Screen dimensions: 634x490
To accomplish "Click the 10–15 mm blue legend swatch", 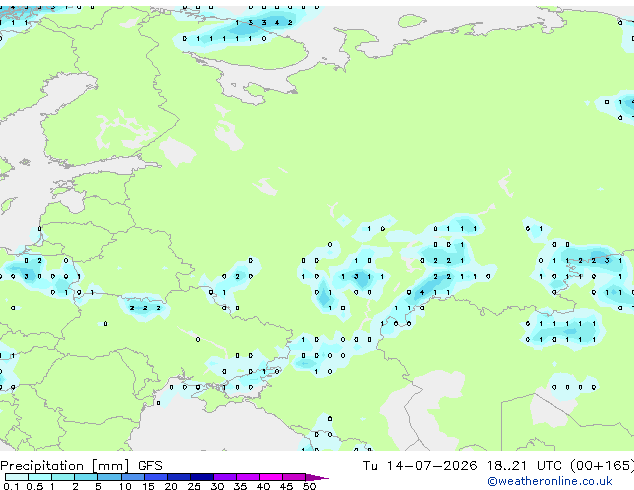I will click(x=132, y=477).
